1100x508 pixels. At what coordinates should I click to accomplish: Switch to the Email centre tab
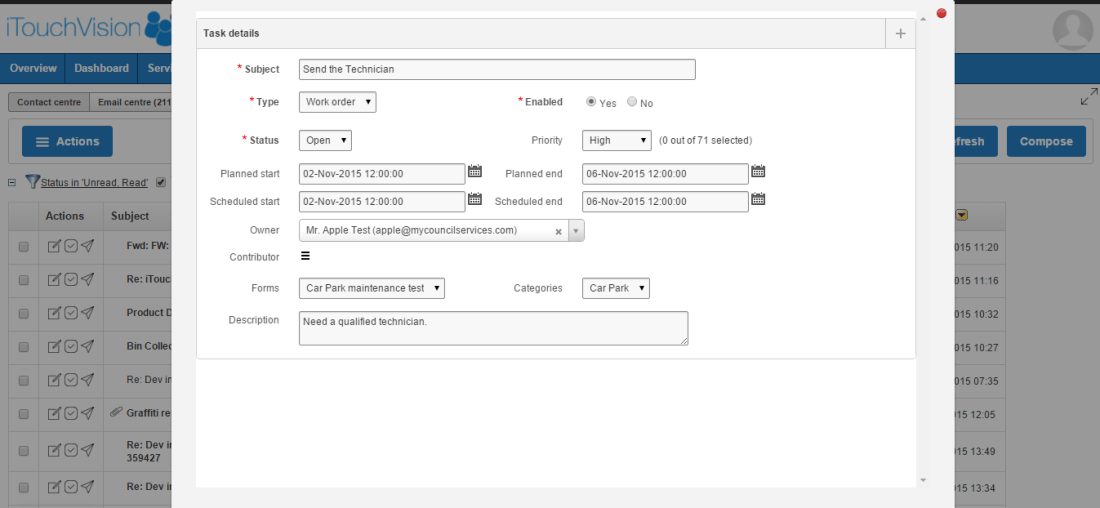pos(131,102)
